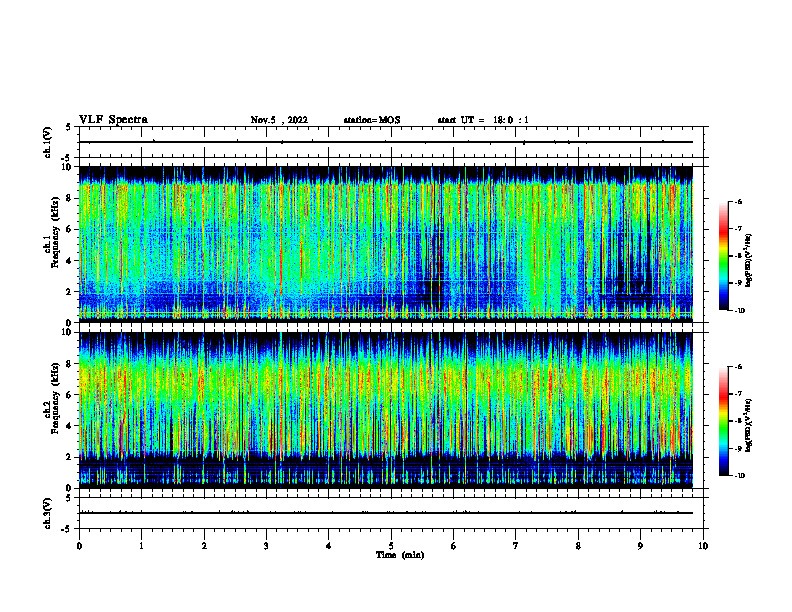Viewport: 792px width, 612px height.
Task: Select the "6" kHz tick on ch.2 frequency axis
Action: [x=70, y=394]
